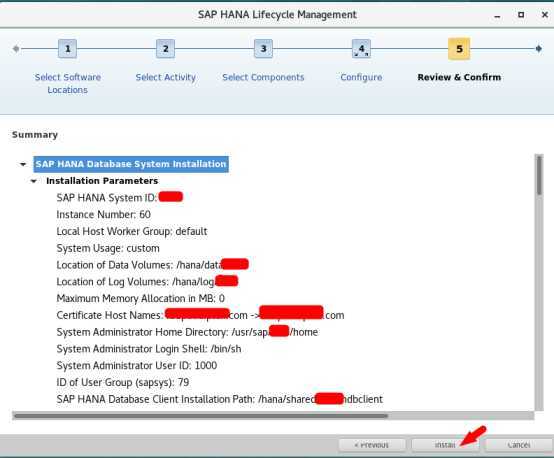This screenshot has height=458, width=554.
Task: Select Location of Data Volumes row
Action: point(152,265)
